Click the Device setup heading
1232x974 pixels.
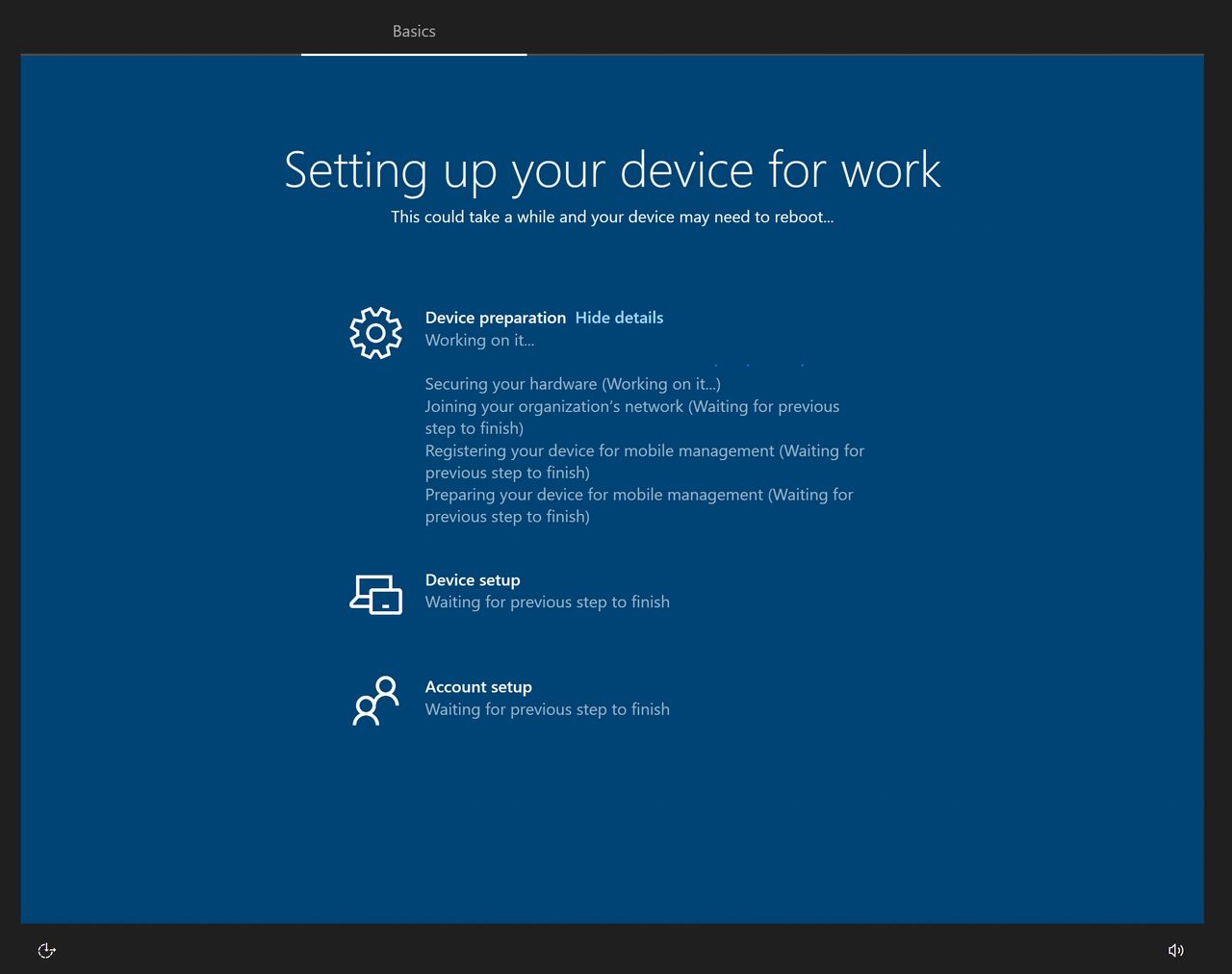tap(473, 580)
